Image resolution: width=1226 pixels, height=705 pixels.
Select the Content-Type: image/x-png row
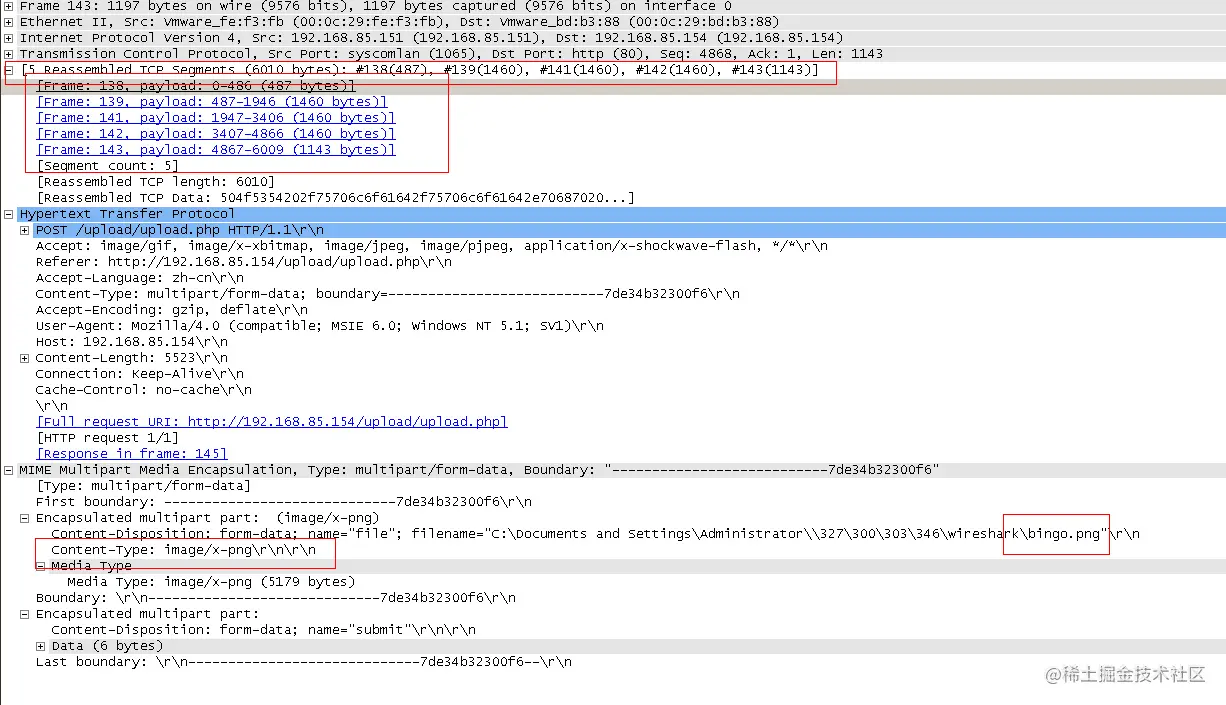(x=184, y=550)
